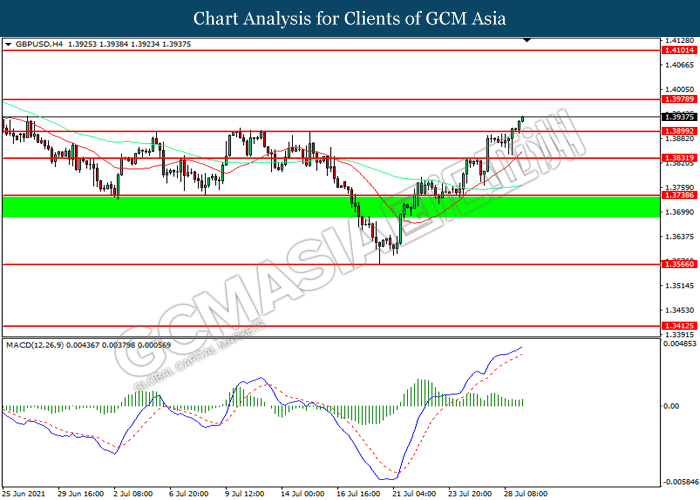
Task: Click the chart title banner text
Action: click(x=349, y=18)
